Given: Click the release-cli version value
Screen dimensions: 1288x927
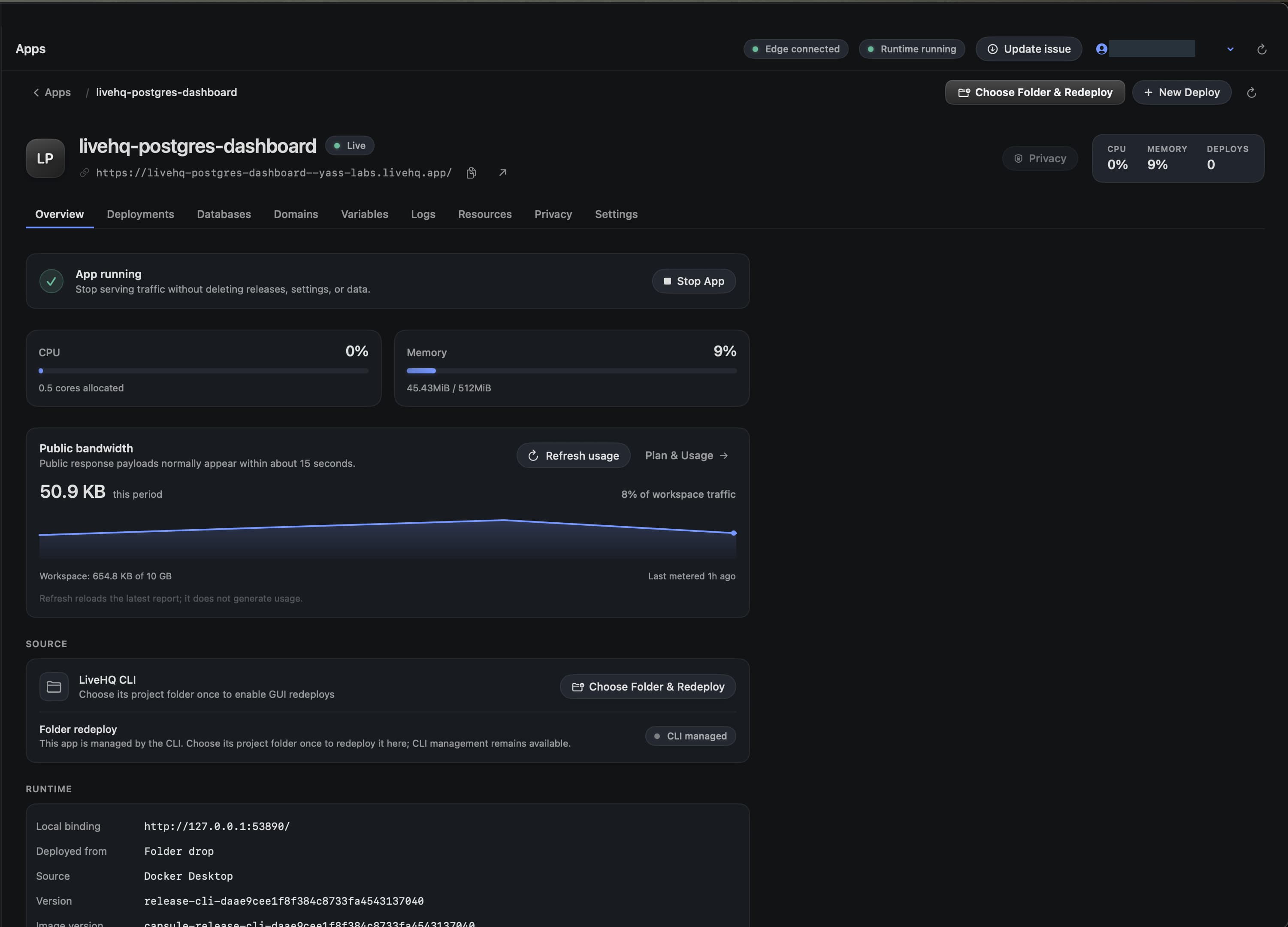Looking at the screenshot, I should click(284, 901).
